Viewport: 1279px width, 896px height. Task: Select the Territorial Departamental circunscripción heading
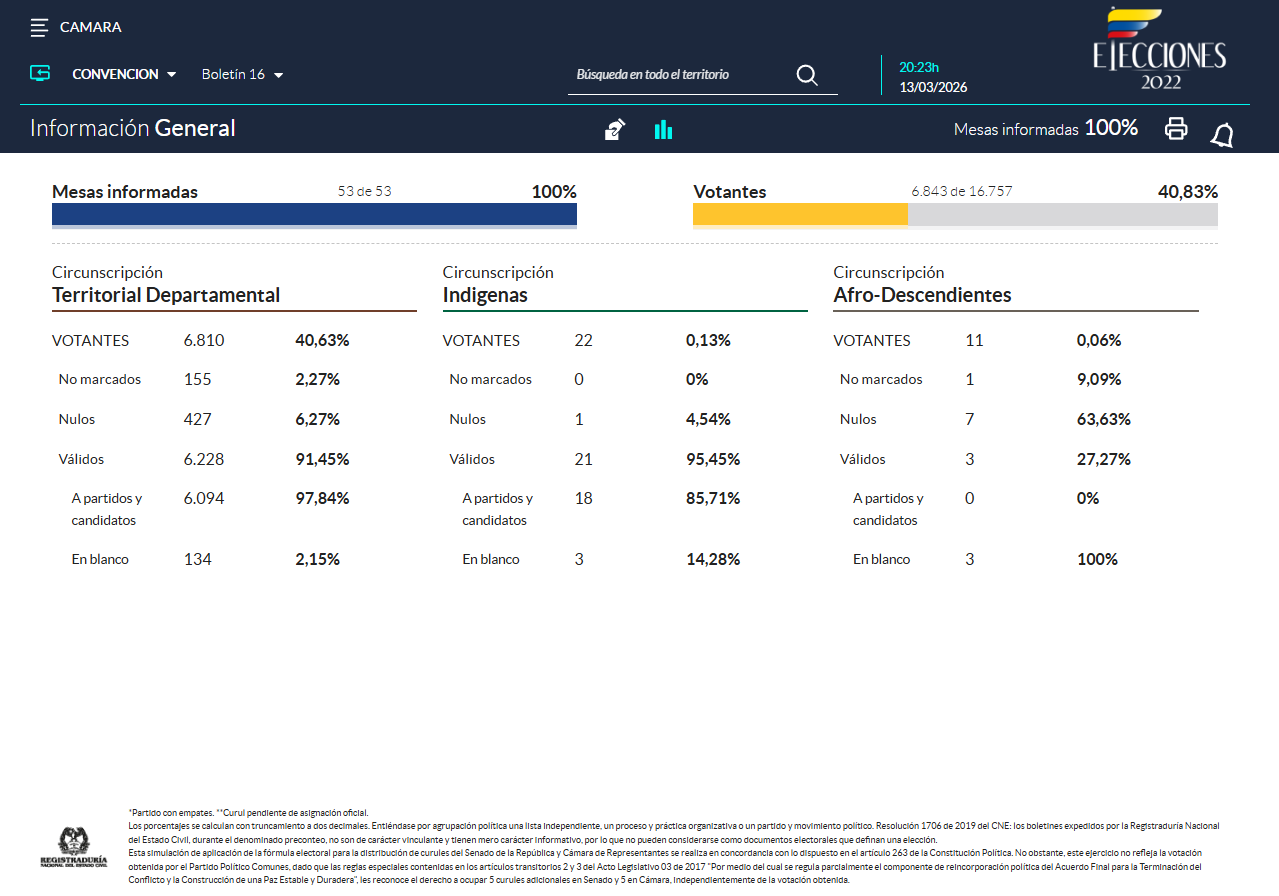click(166, 295)
